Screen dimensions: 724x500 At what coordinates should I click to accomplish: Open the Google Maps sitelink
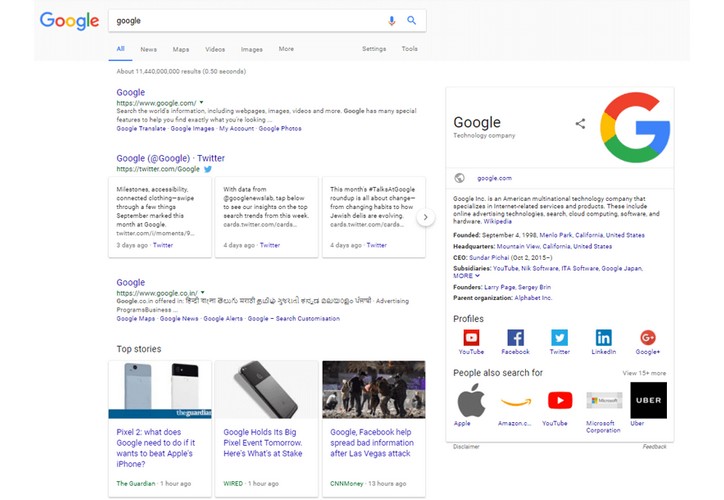135,319
